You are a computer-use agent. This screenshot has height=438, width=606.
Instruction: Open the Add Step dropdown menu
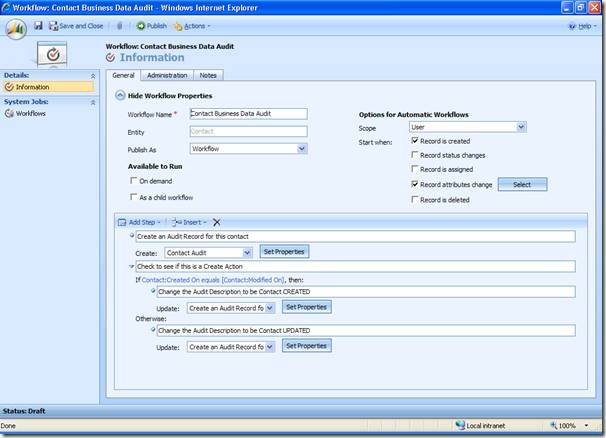click(x=139, y=222)
